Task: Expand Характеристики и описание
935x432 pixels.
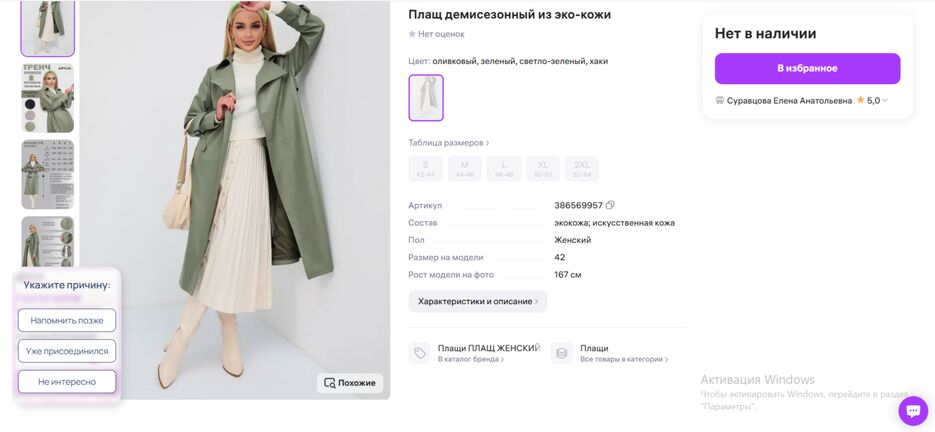Action: (478, 301)
